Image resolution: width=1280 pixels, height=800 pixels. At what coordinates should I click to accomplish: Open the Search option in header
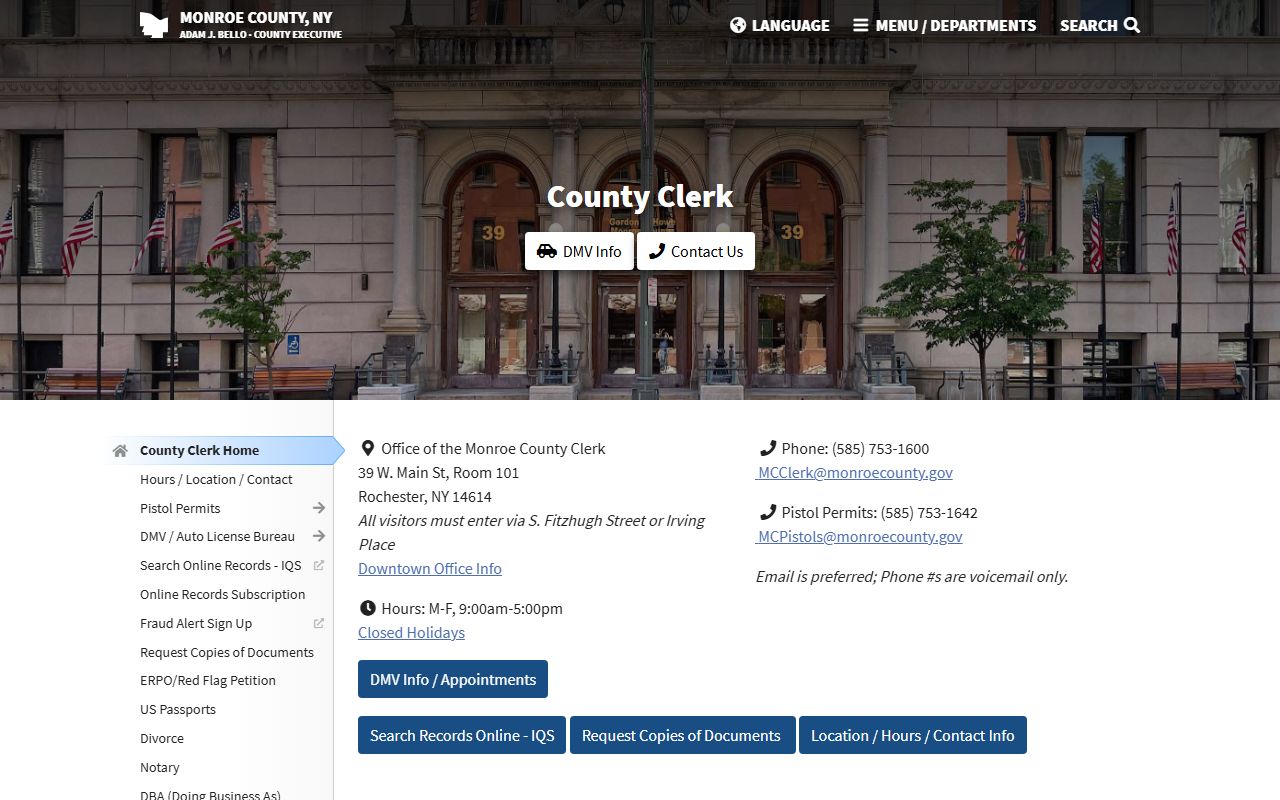1100,25
